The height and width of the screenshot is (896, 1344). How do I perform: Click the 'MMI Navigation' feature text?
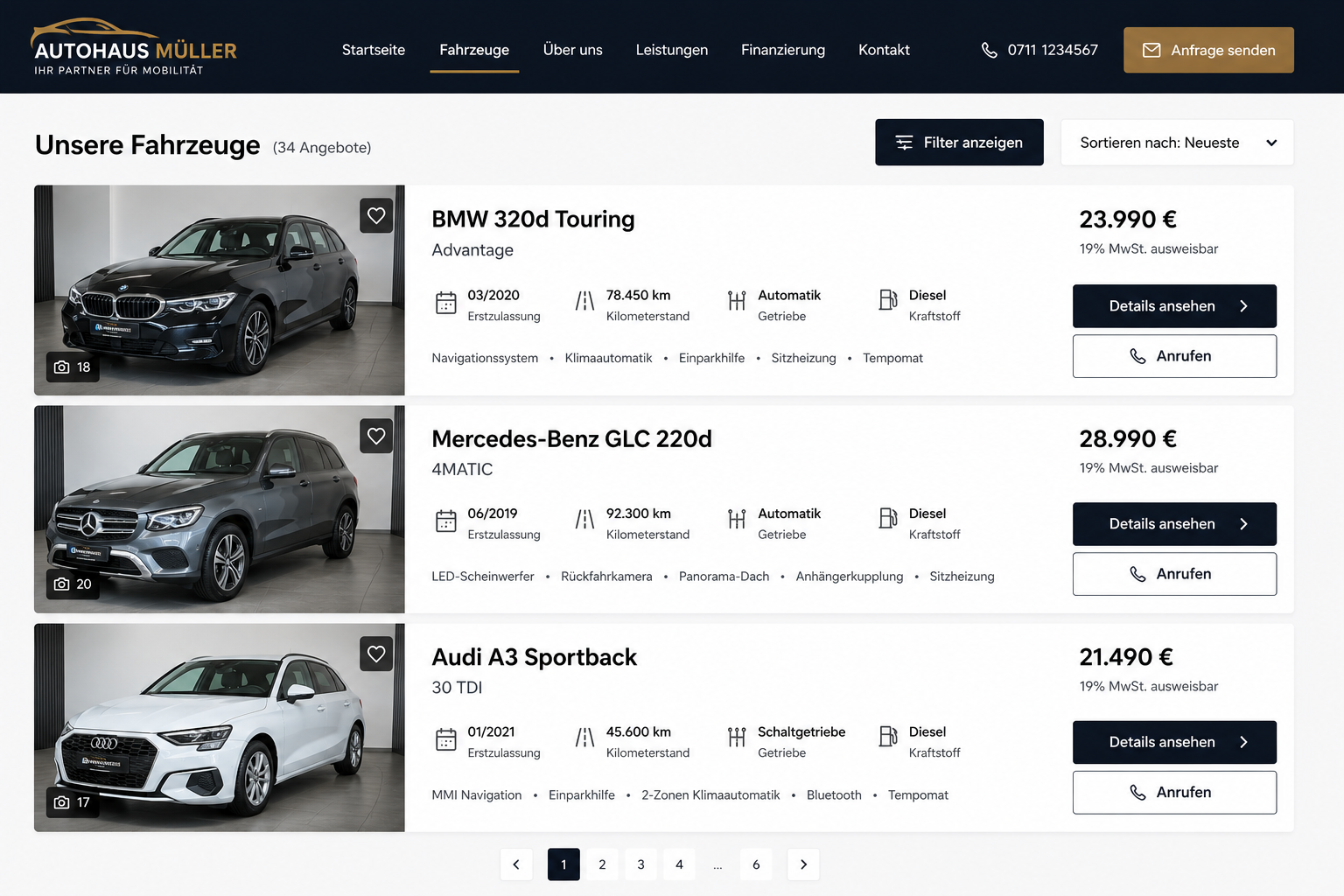477,795
